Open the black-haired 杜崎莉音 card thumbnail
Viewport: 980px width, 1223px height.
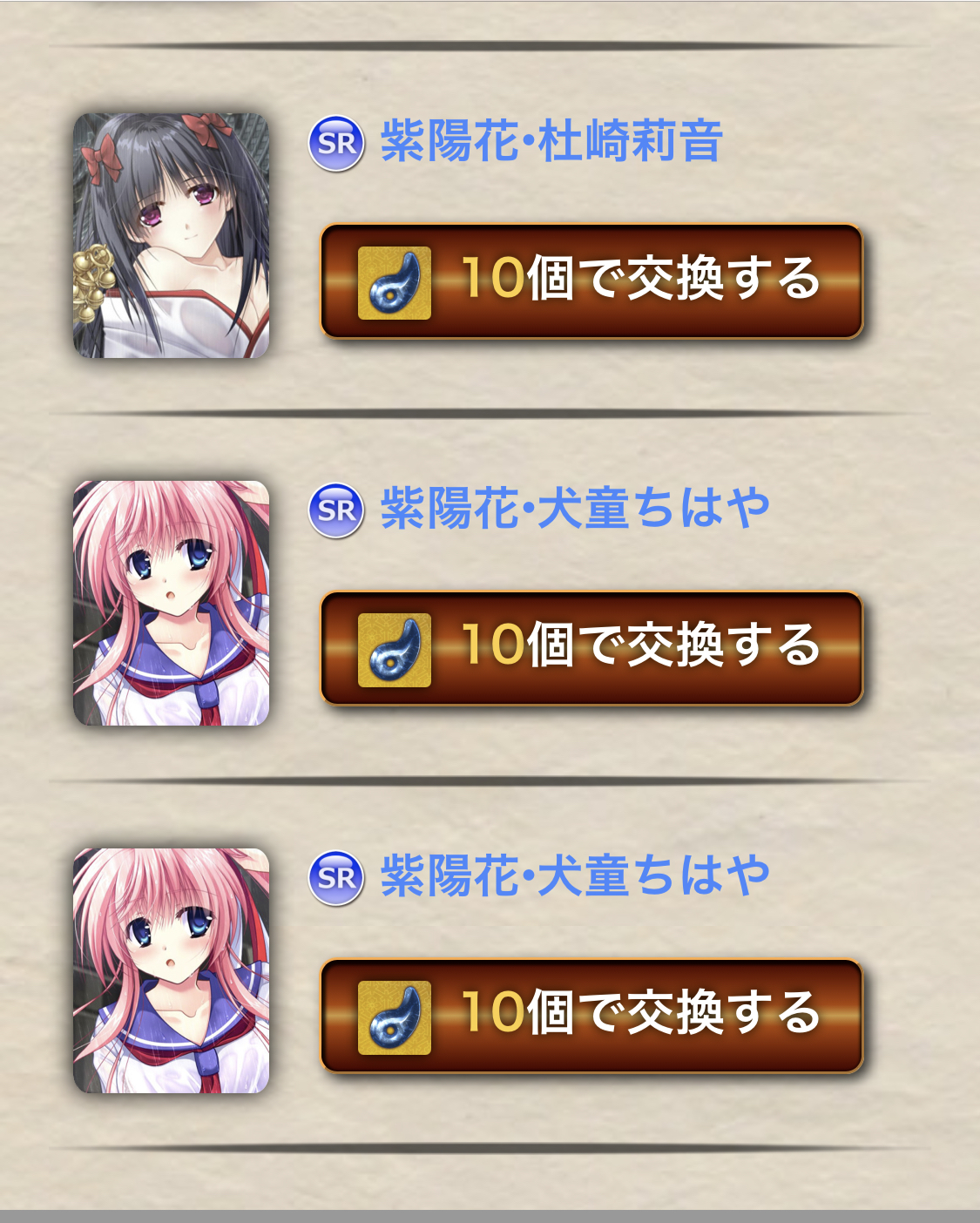[x=172, y=235]
